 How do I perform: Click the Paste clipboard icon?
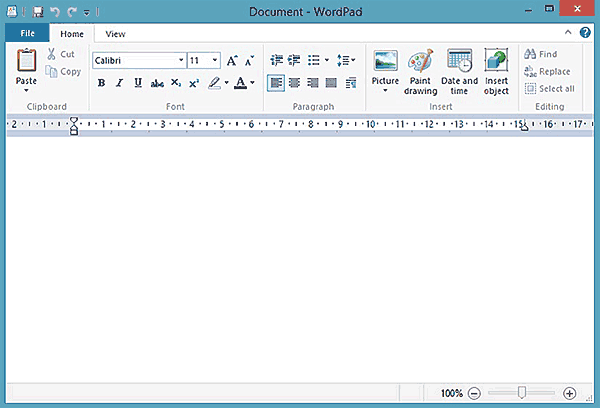(x=26, y=60)
